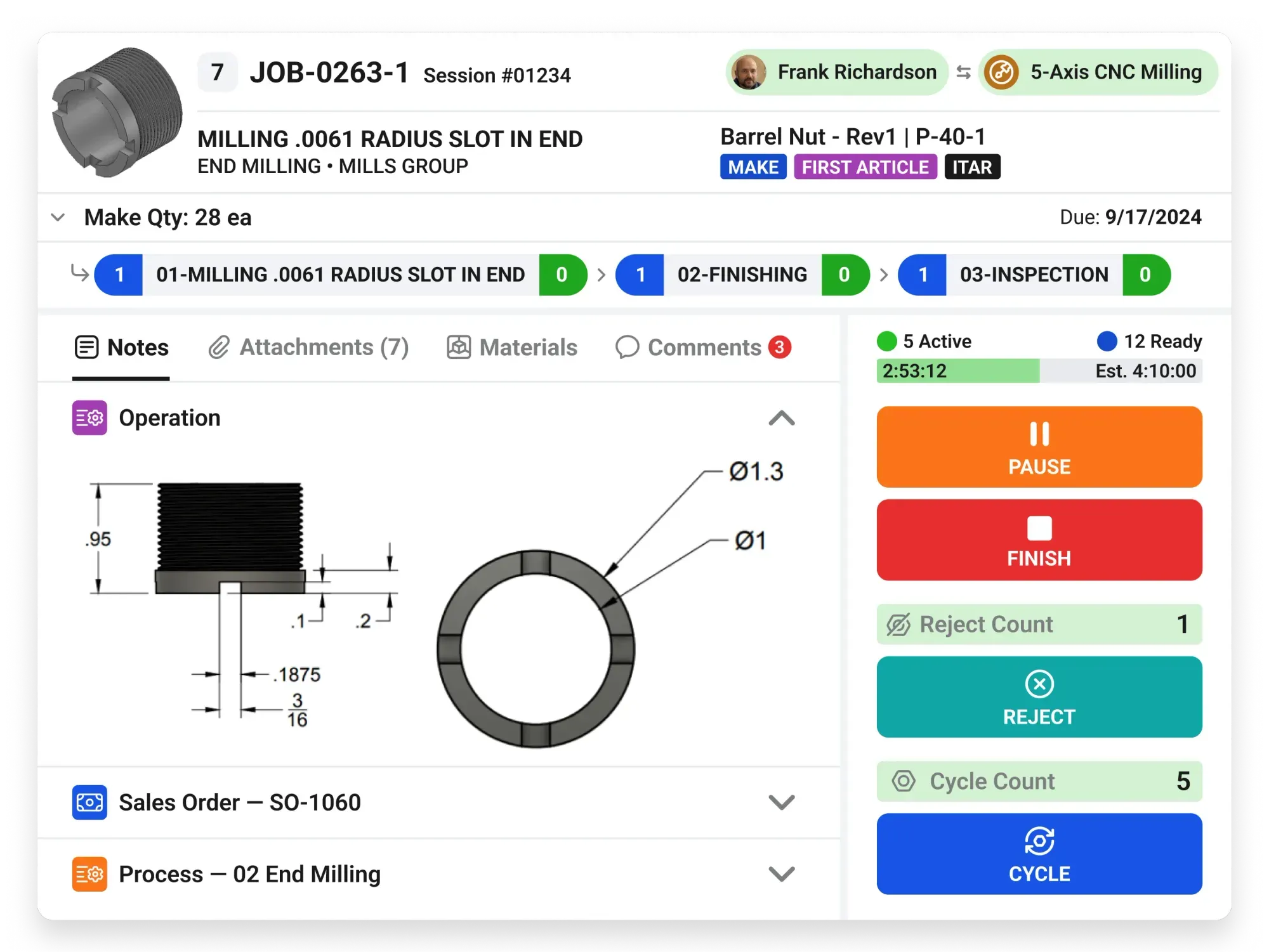Image resolution: width=1269 pixels, height=952 pixels.
Task: Click the MAKE tag
Action: coord(753,167)
